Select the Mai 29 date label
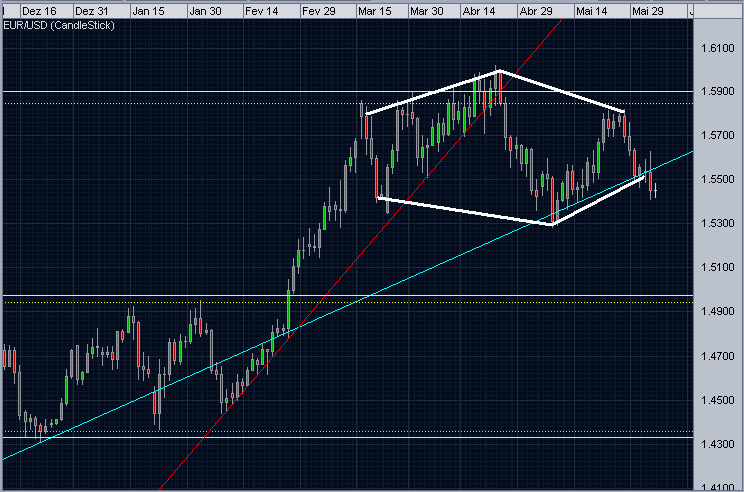The image size is (744, 492). [648, 11]
